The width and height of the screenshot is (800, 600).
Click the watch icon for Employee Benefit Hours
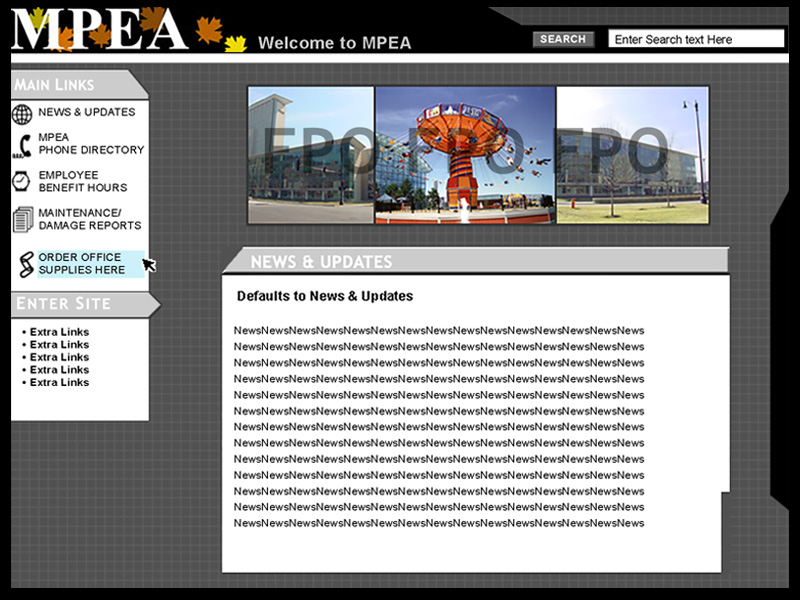[x=21, y=181]
